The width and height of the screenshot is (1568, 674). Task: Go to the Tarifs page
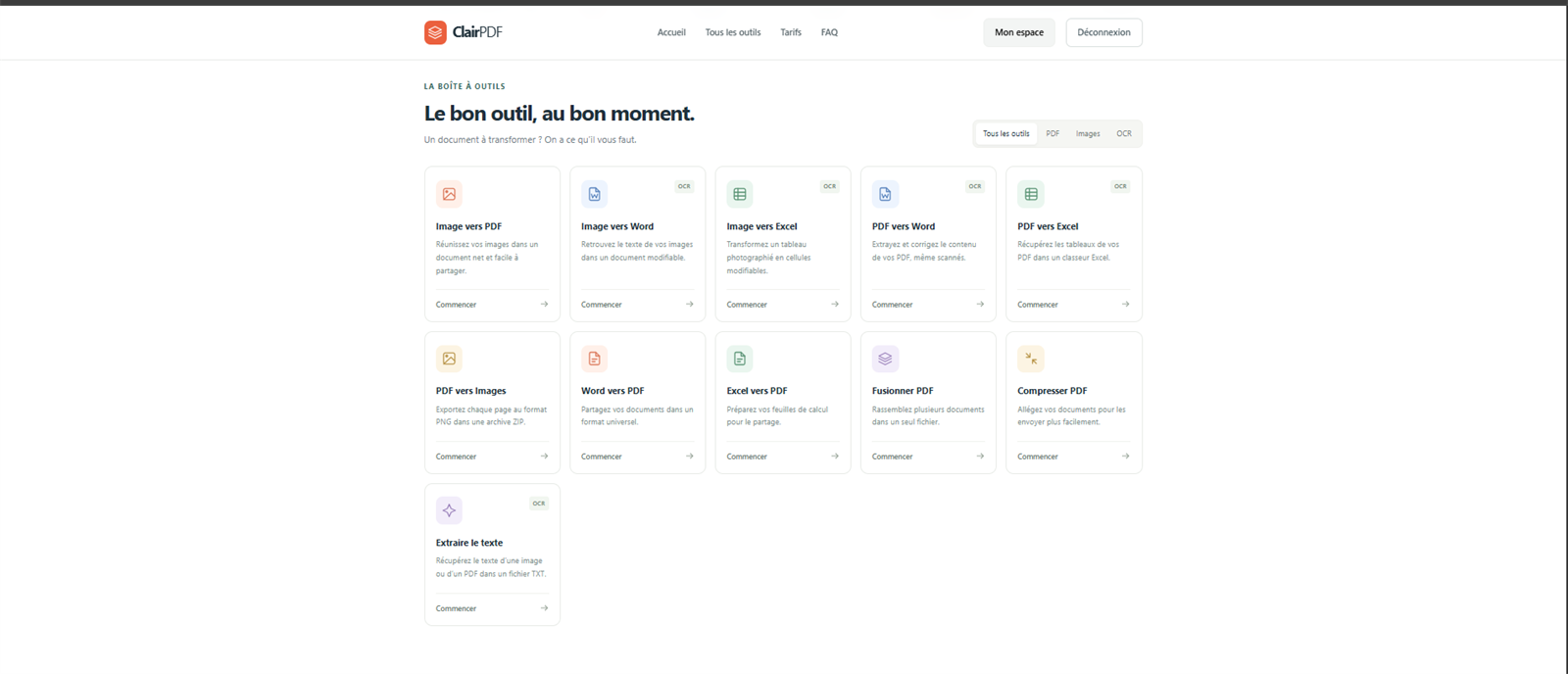(791, 32)
